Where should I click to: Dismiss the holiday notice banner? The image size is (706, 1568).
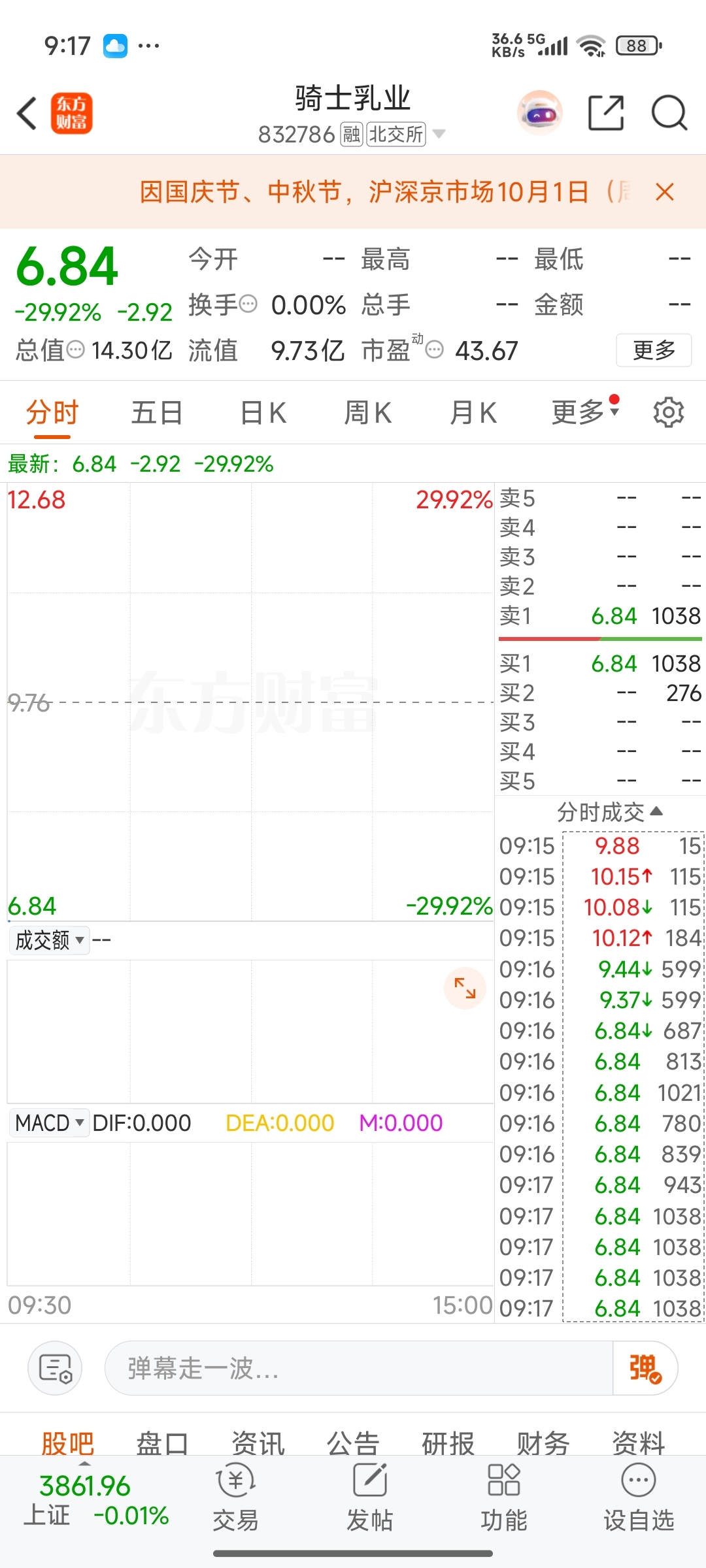tap(664, 192)
